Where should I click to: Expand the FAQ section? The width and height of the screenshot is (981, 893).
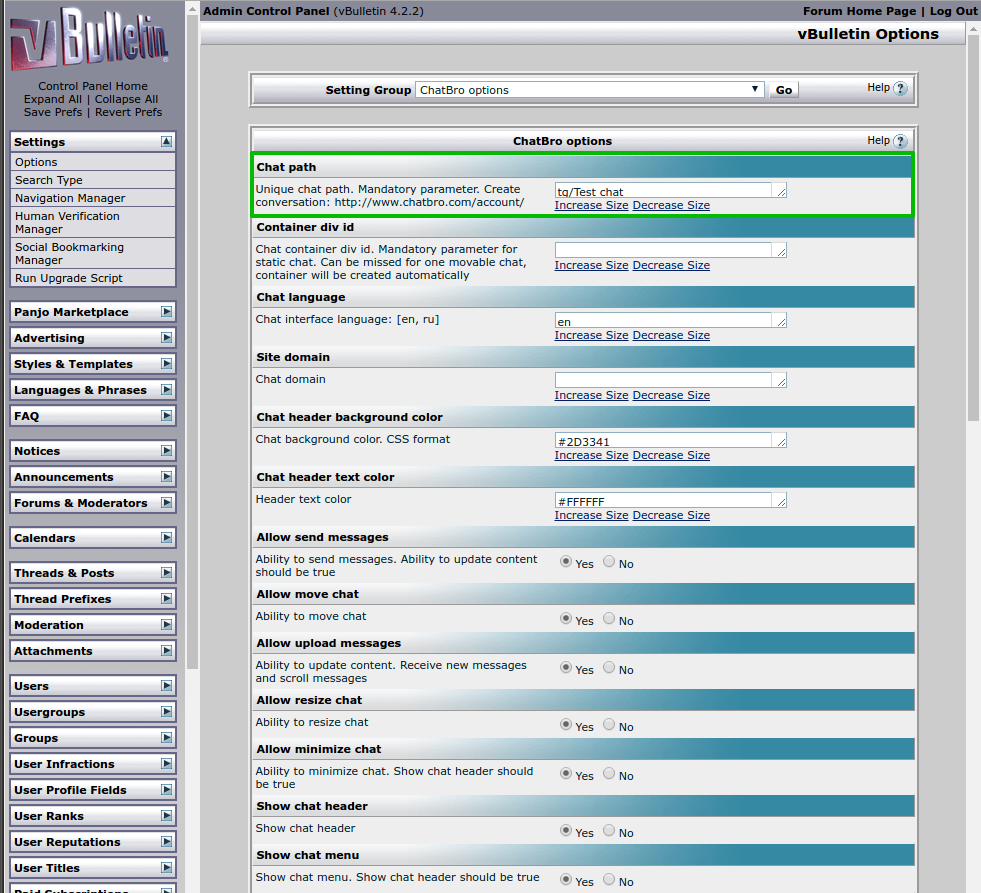point(166,416)
